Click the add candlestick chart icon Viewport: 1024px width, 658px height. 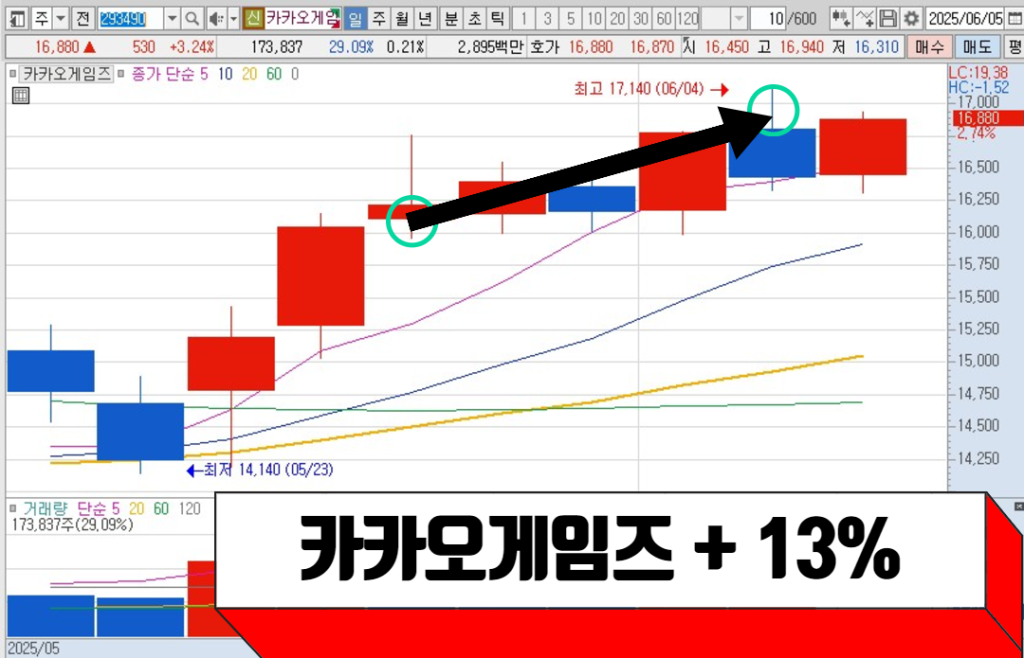coord(842,19)
